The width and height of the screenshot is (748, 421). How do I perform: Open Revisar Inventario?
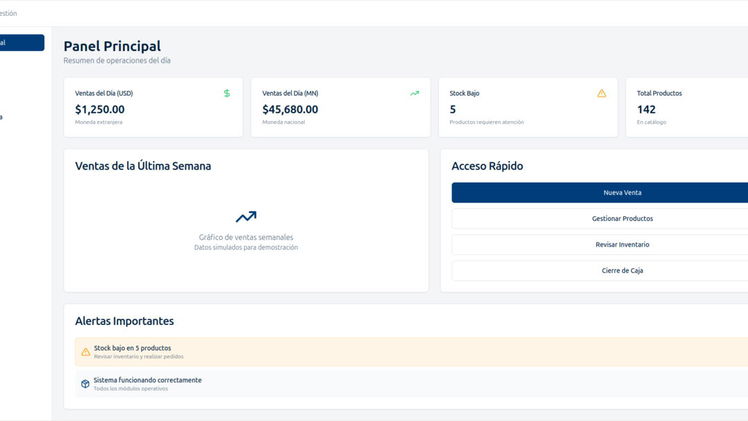tap(600, 245)
